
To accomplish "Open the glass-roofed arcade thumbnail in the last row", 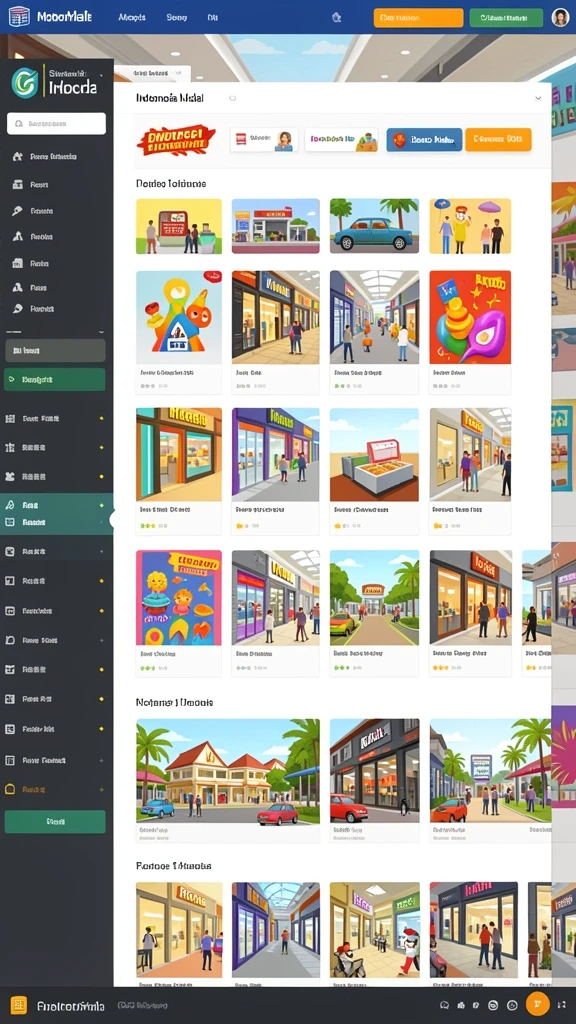I will click(x=276, y=930).
